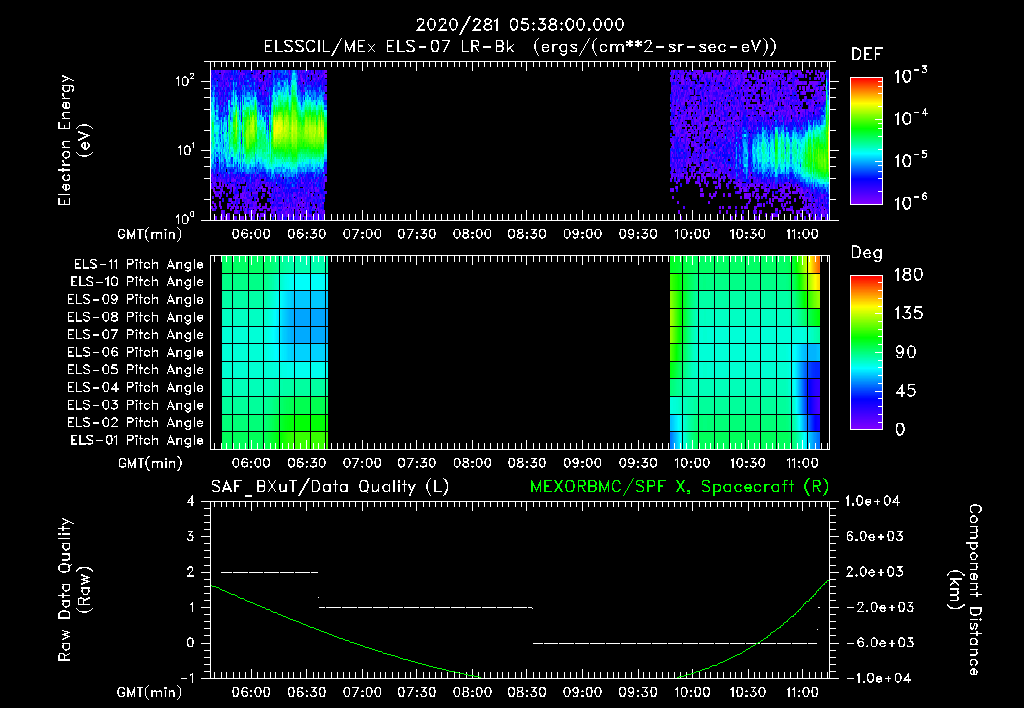Screen dimensions: 1024x708
Task: Select the ELS-07 Pitch Angle row label
Action: [x=135, y=334]
